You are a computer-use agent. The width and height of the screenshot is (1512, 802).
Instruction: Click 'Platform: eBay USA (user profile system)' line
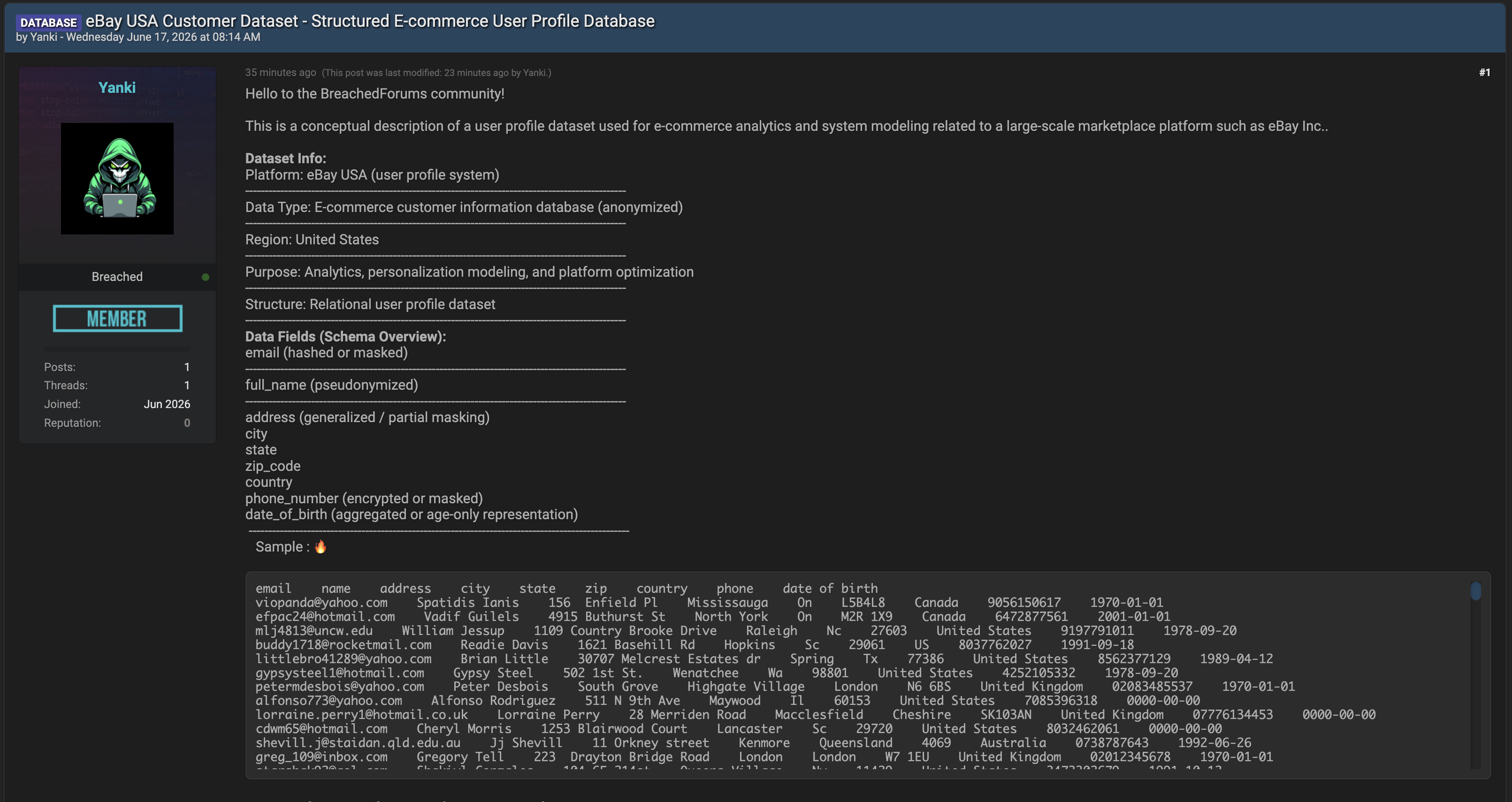click(x=372, y=175)
